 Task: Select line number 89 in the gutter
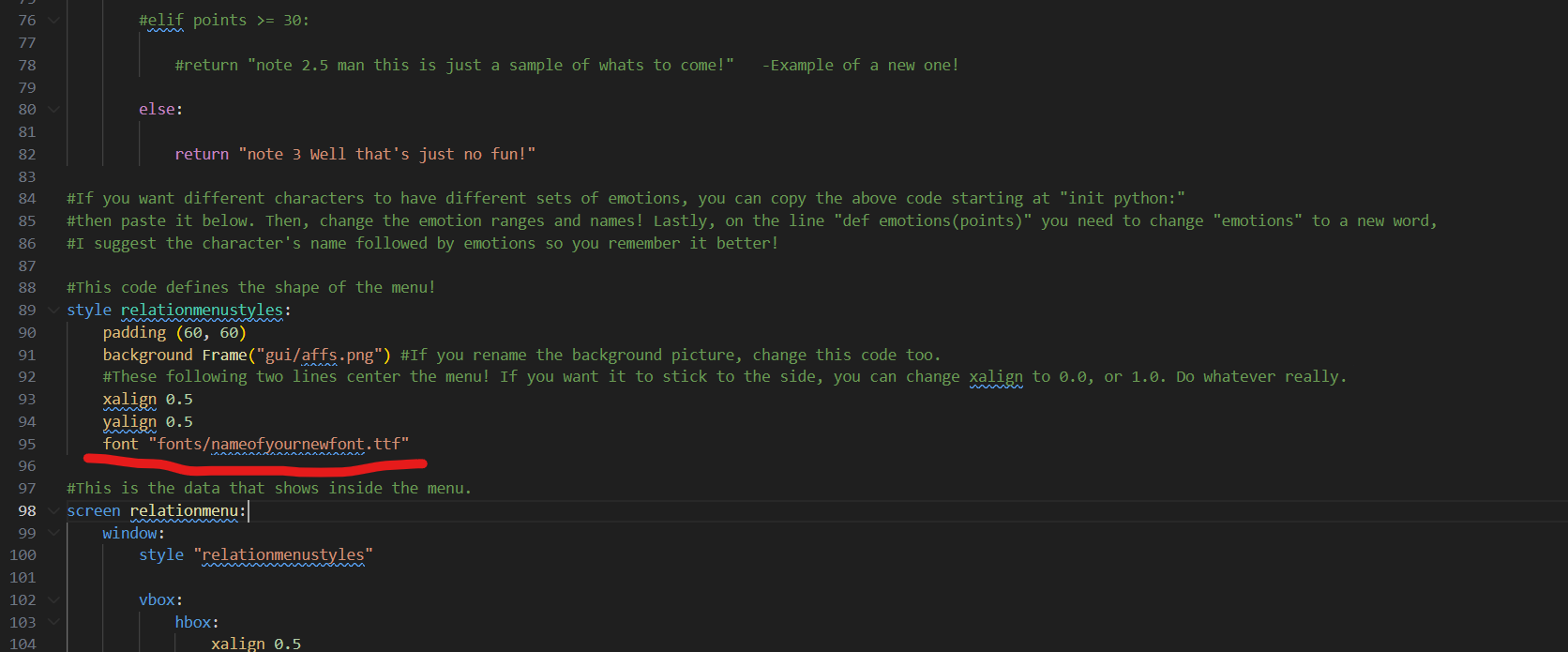[x=27, y=310]
